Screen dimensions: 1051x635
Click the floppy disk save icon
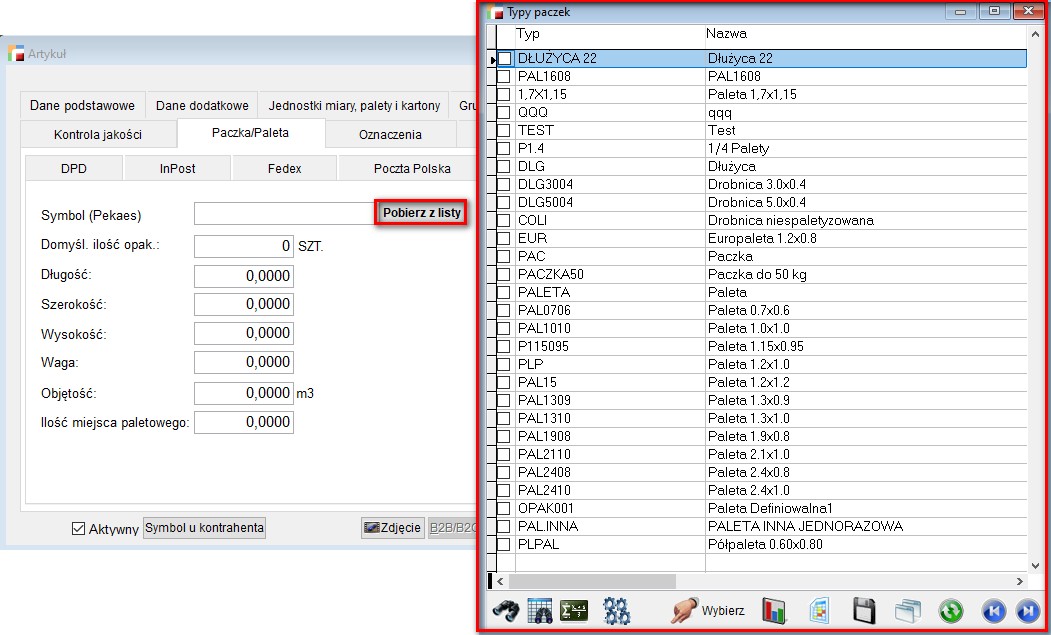click(x=864, y=611)
